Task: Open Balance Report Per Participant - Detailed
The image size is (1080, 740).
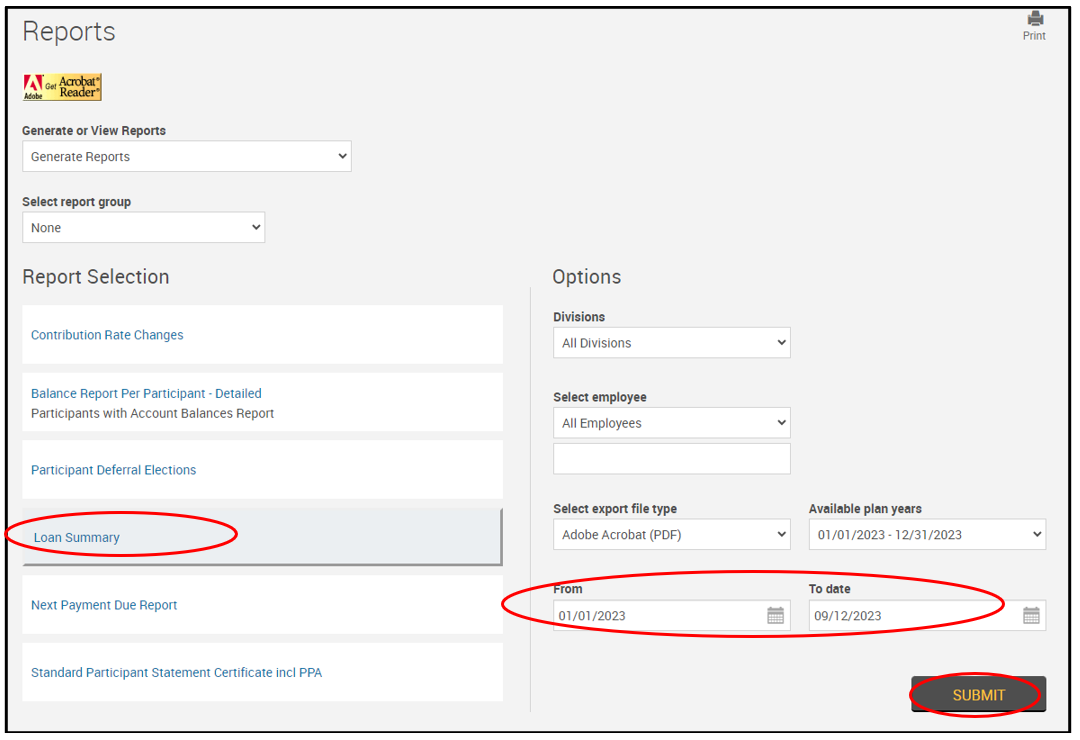Action: click(x=146, y=394)
